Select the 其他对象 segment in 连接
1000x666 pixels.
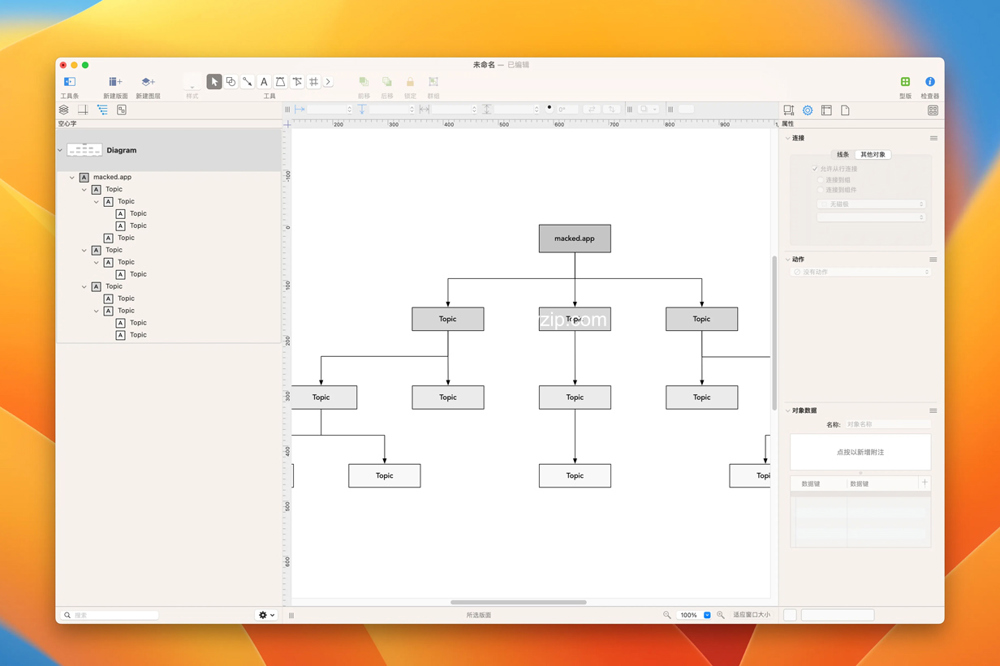[x=873, y=154]
